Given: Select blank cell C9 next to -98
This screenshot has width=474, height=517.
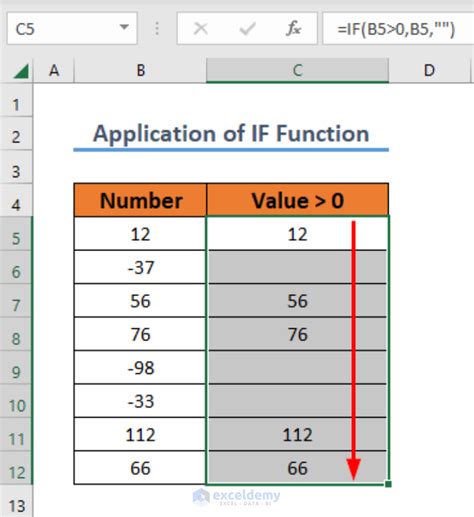Looking at the screenshot, I should pyautogui.click(x=297, y=368).
